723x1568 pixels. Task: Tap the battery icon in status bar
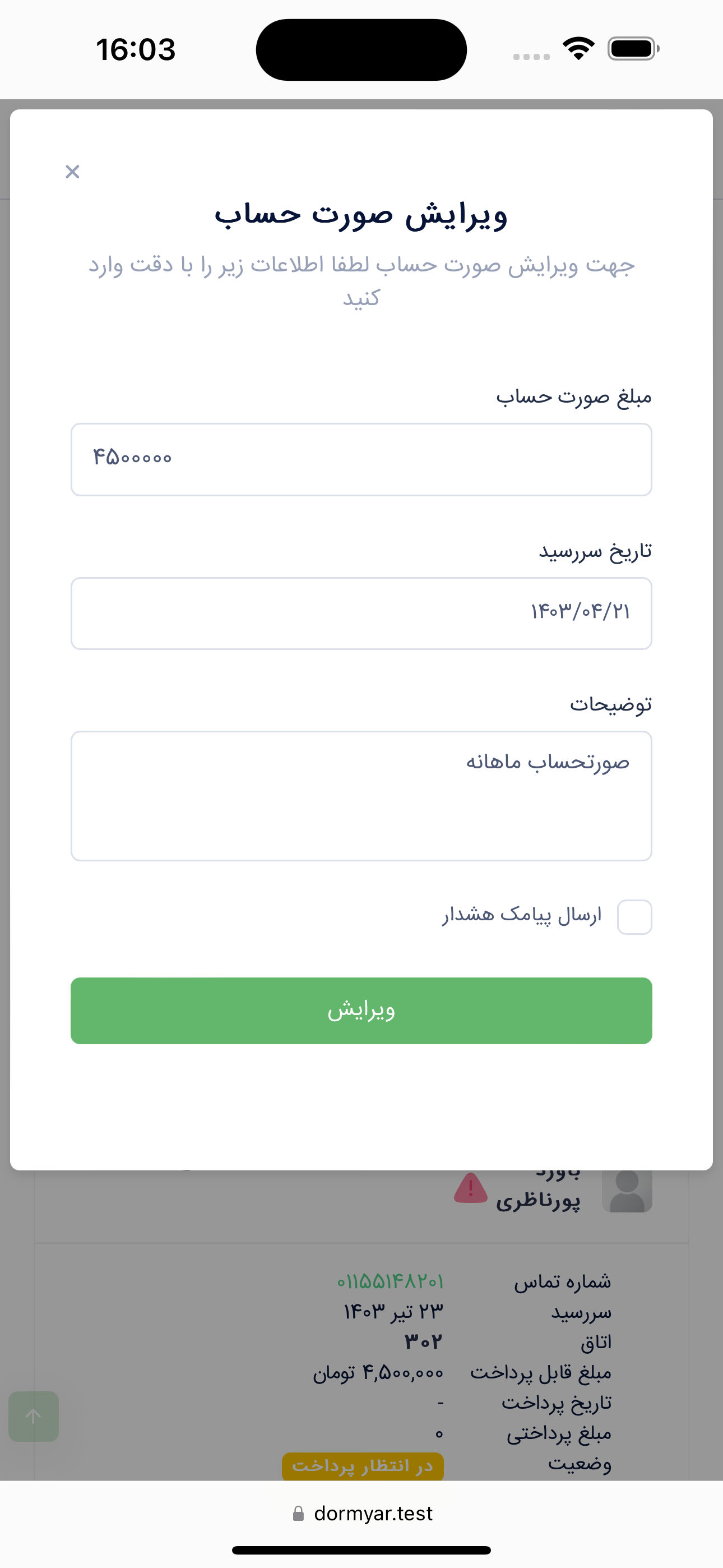[633, 49]
